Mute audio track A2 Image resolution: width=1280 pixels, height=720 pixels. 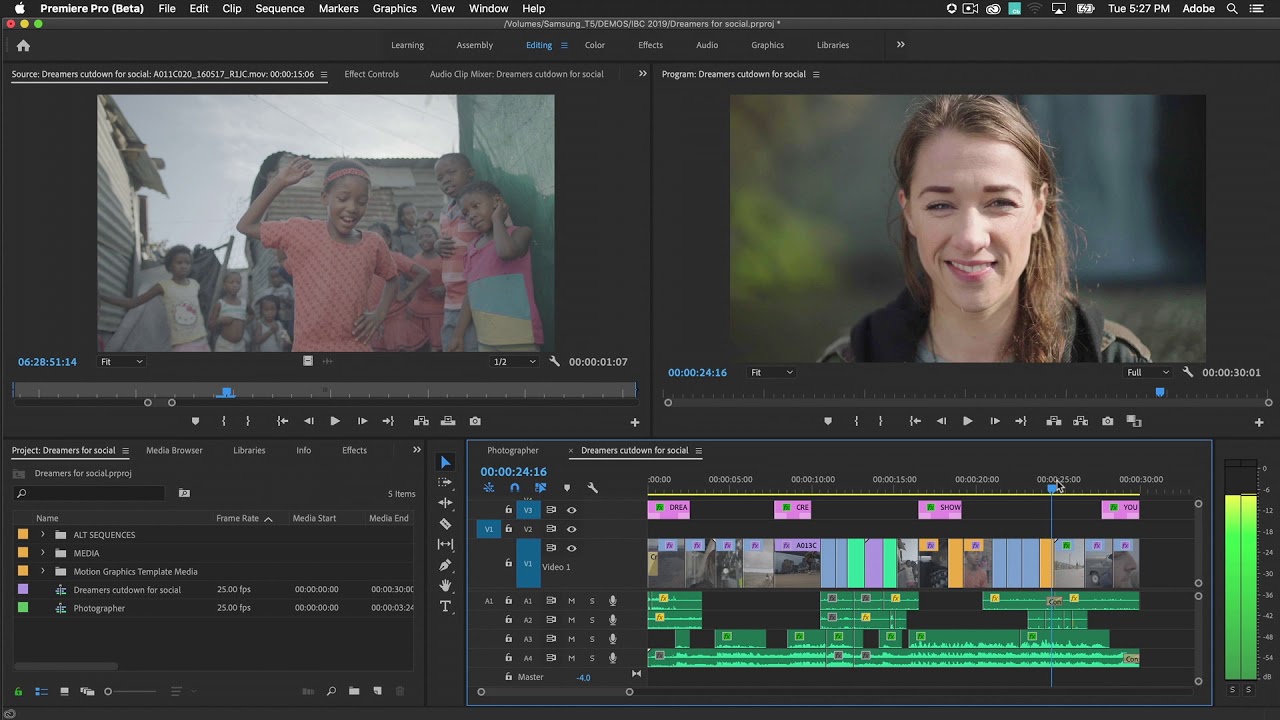point(572,620)
